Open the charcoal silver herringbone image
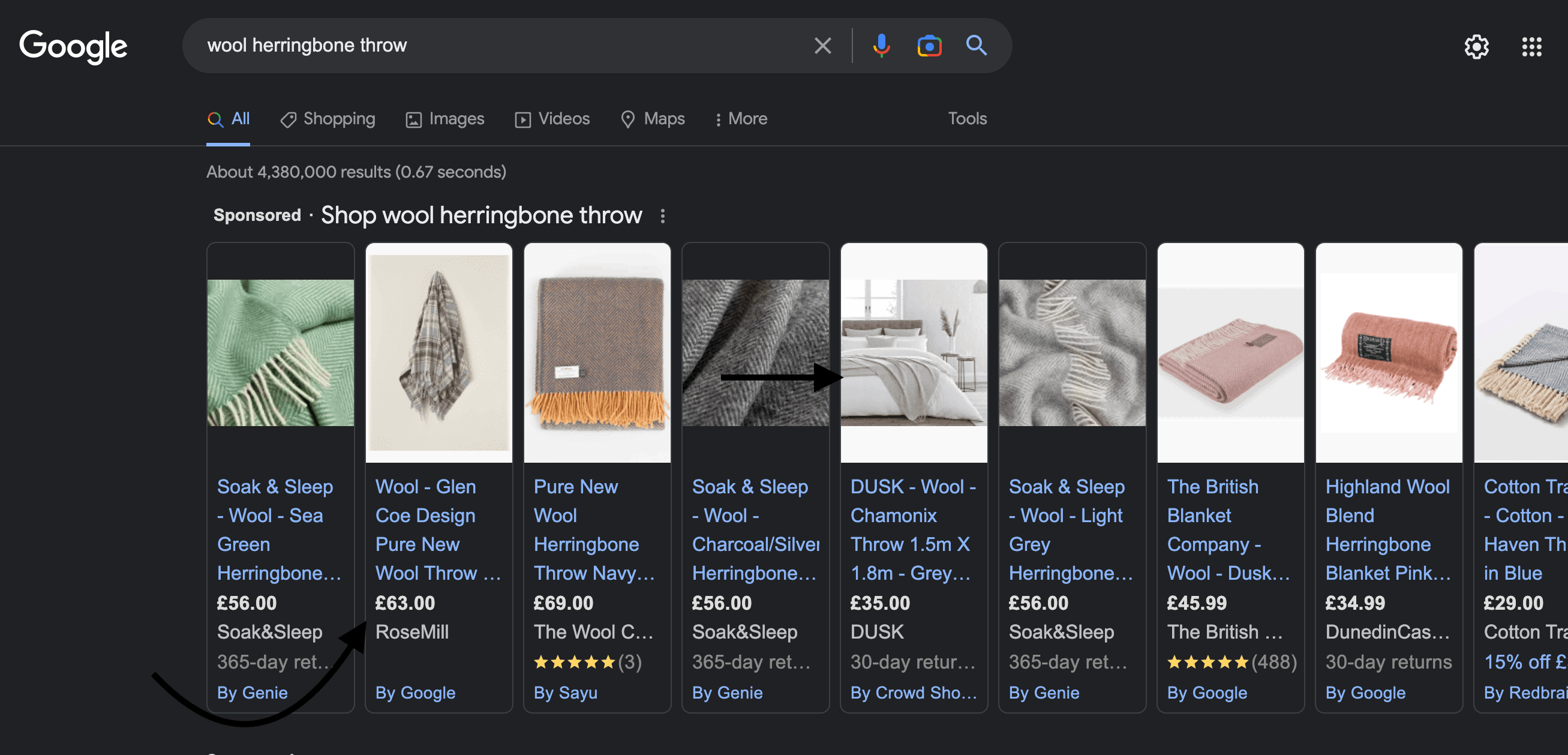The image size is (1568, 755). pyautogui.click(x=755, y=352)
